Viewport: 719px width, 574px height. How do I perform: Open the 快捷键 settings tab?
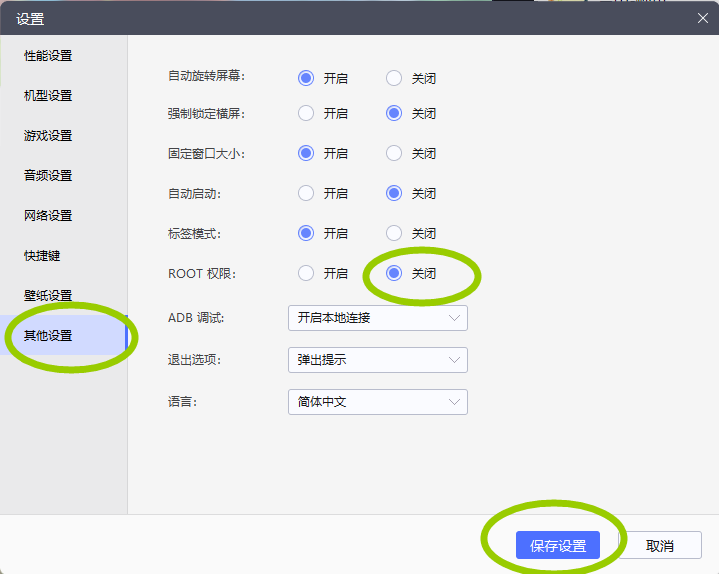(x=42, y=256)
